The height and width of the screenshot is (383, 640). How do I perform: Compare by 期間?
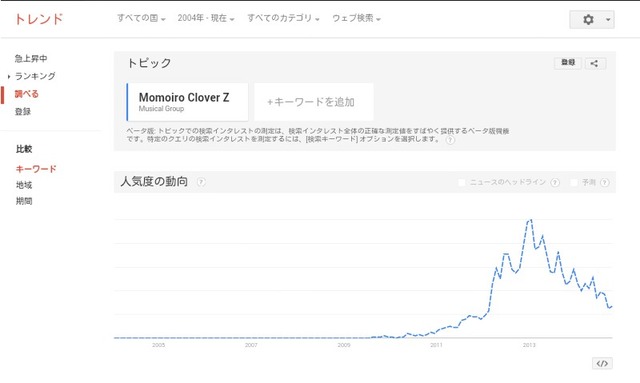coord(24,201)
